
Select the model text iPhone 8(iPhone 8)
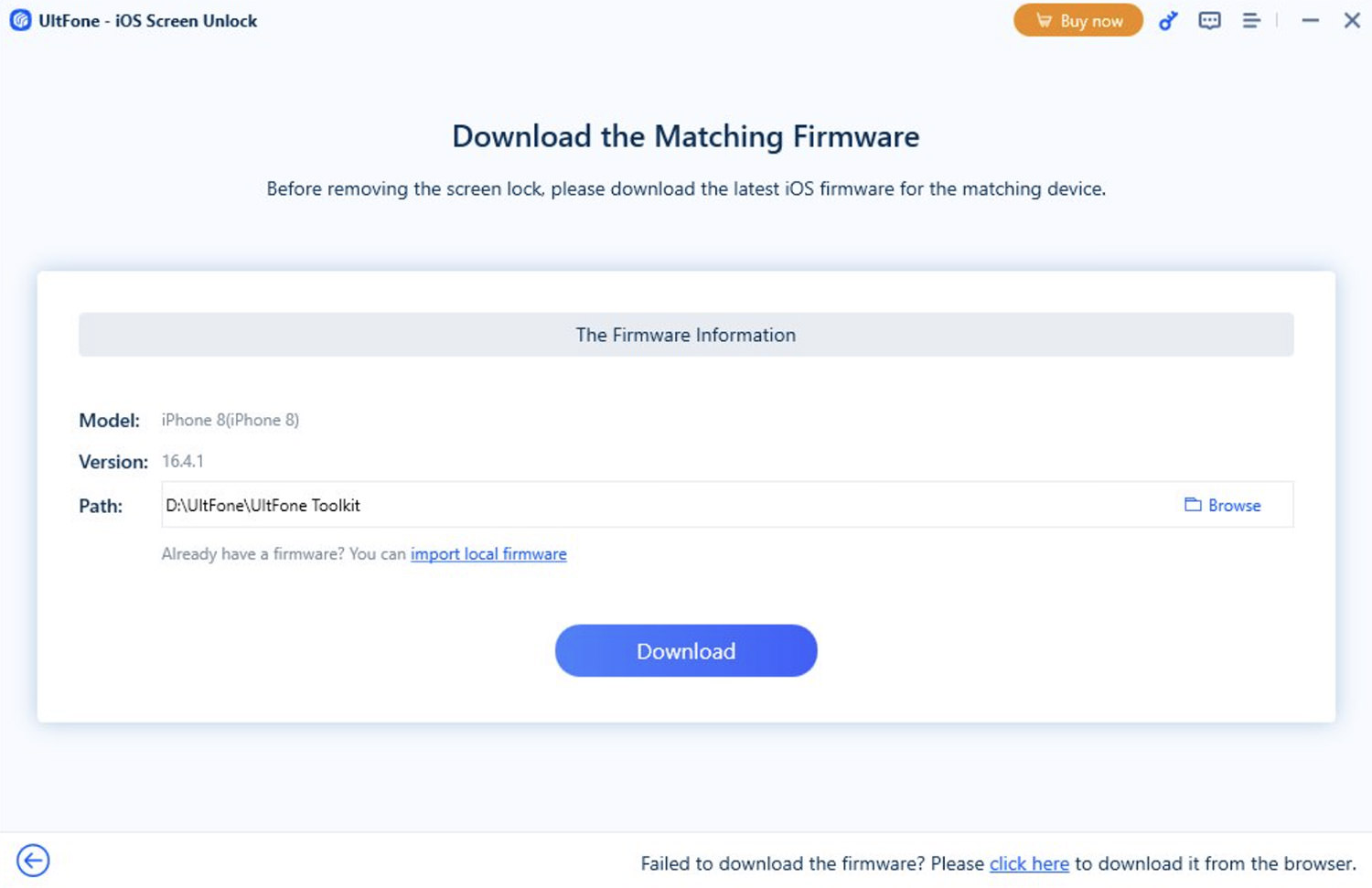pyautogui.click(x=230, y=420)
